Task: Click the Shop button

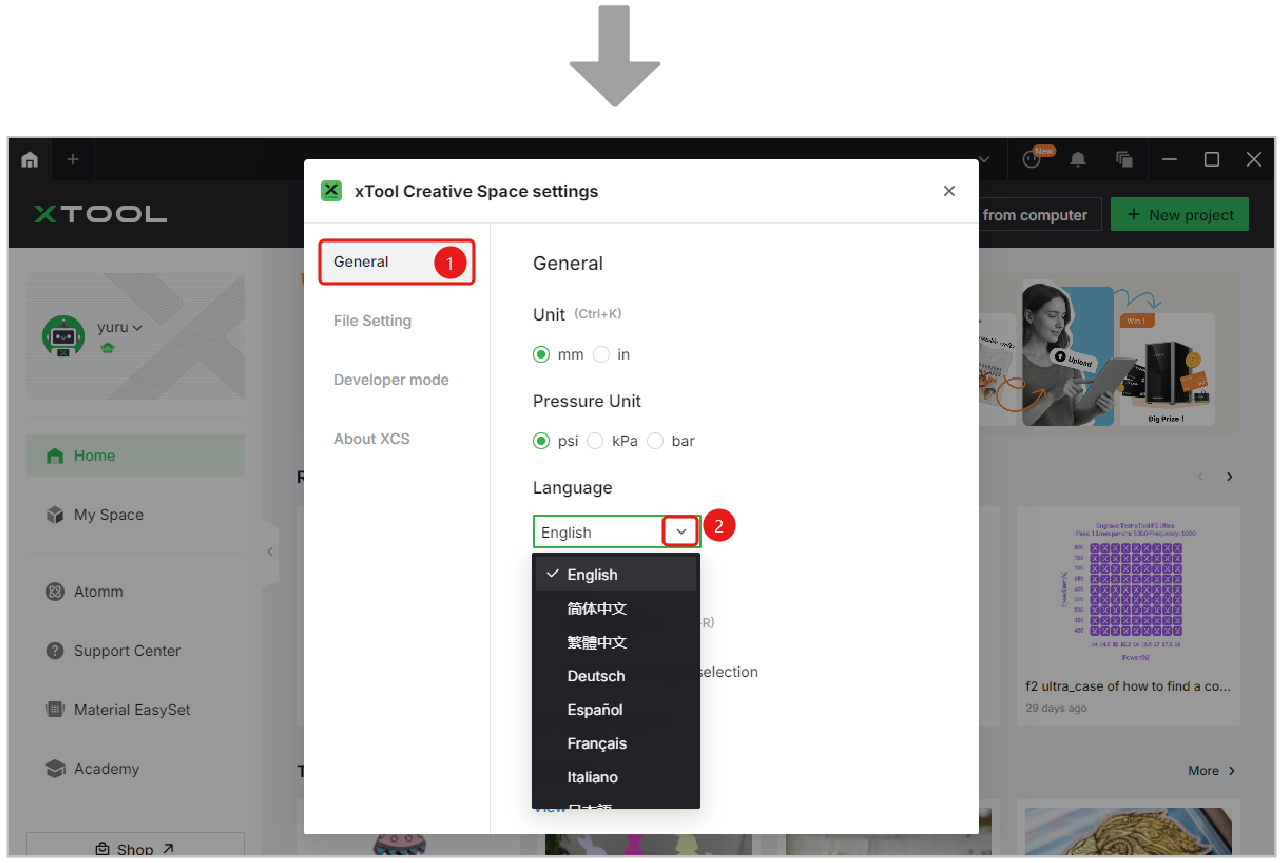Action: point(135,848)
